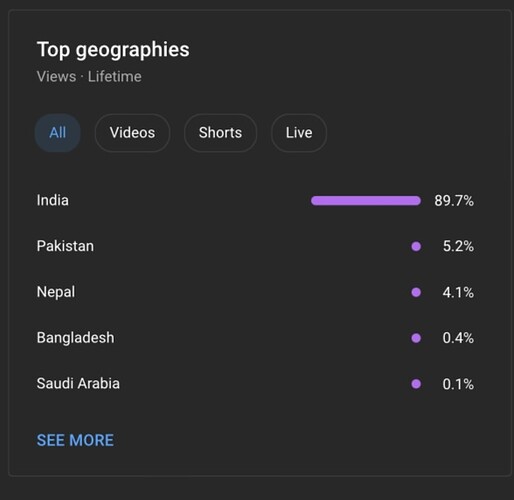Click the purple dot next to Nepal
Image resolution: width=514 pixels, height=500 pixels.
416,292
